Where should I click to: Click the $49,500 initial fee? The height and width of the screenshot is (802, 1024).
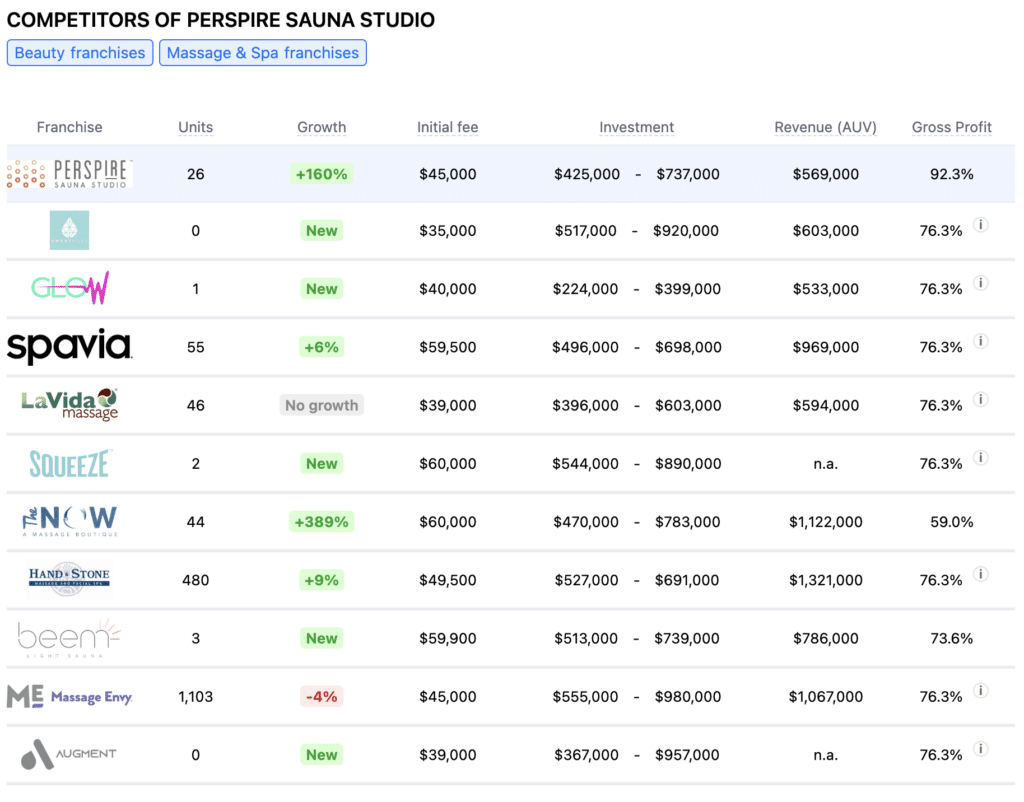point(447,580)
